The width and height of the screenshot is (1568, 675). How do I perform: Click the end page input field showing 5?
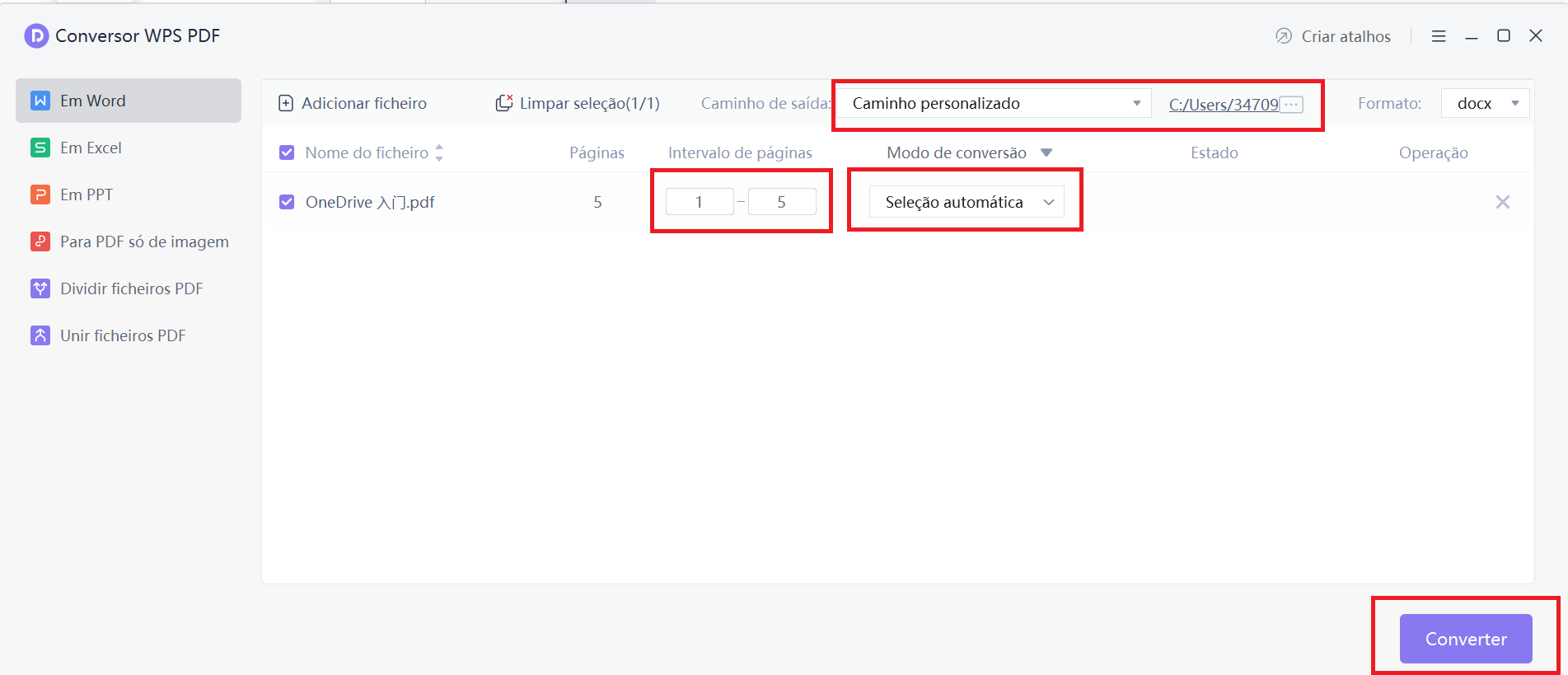(x=782, y=202)
